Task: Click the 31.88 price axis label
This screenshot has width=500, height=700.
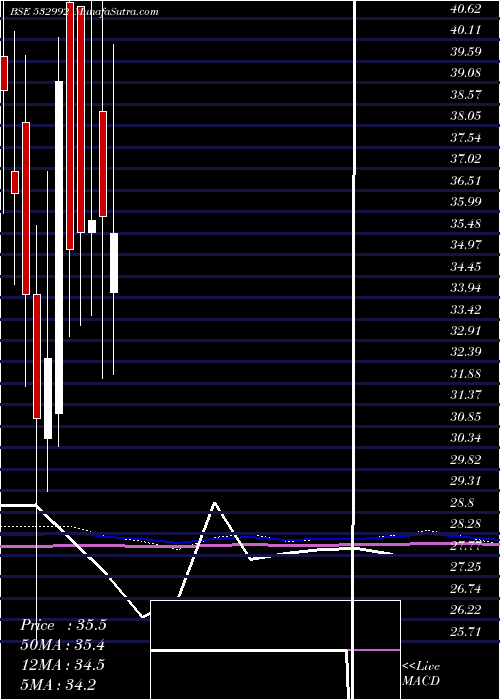Action: coord(466,374)
